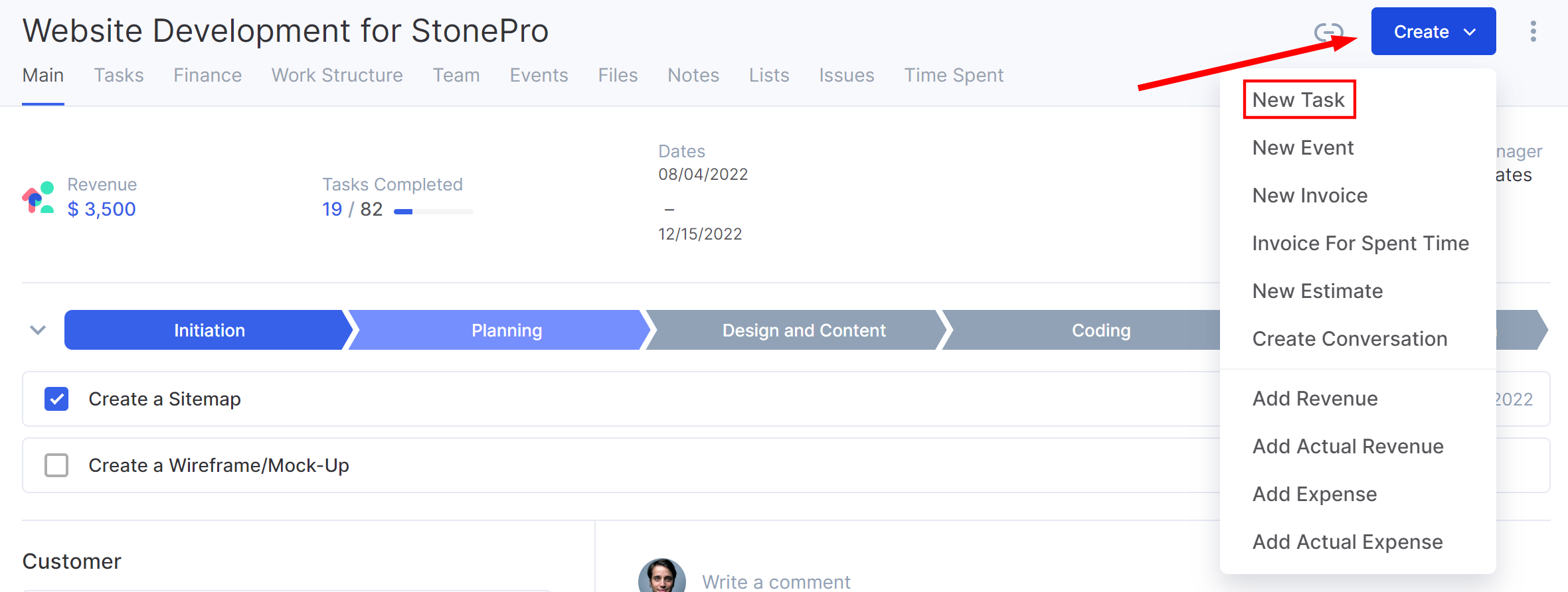
Task: Click the colorful project logo icon
Action: 39,197
